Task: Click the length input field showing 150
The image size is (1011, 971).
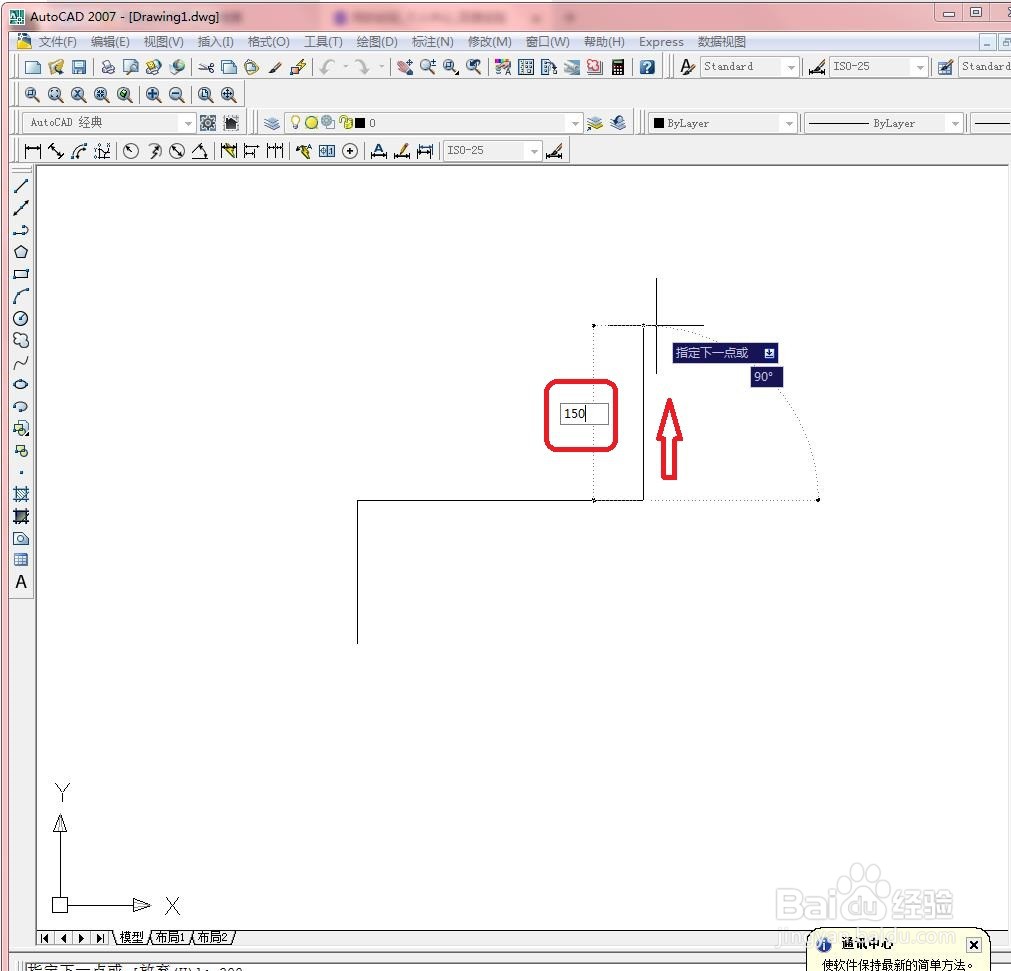Action: click(x=584, y=413)
